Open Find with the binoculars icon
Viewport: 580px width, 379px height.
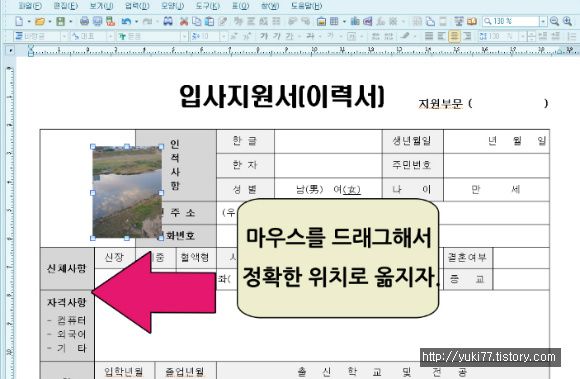pos(168,21)
